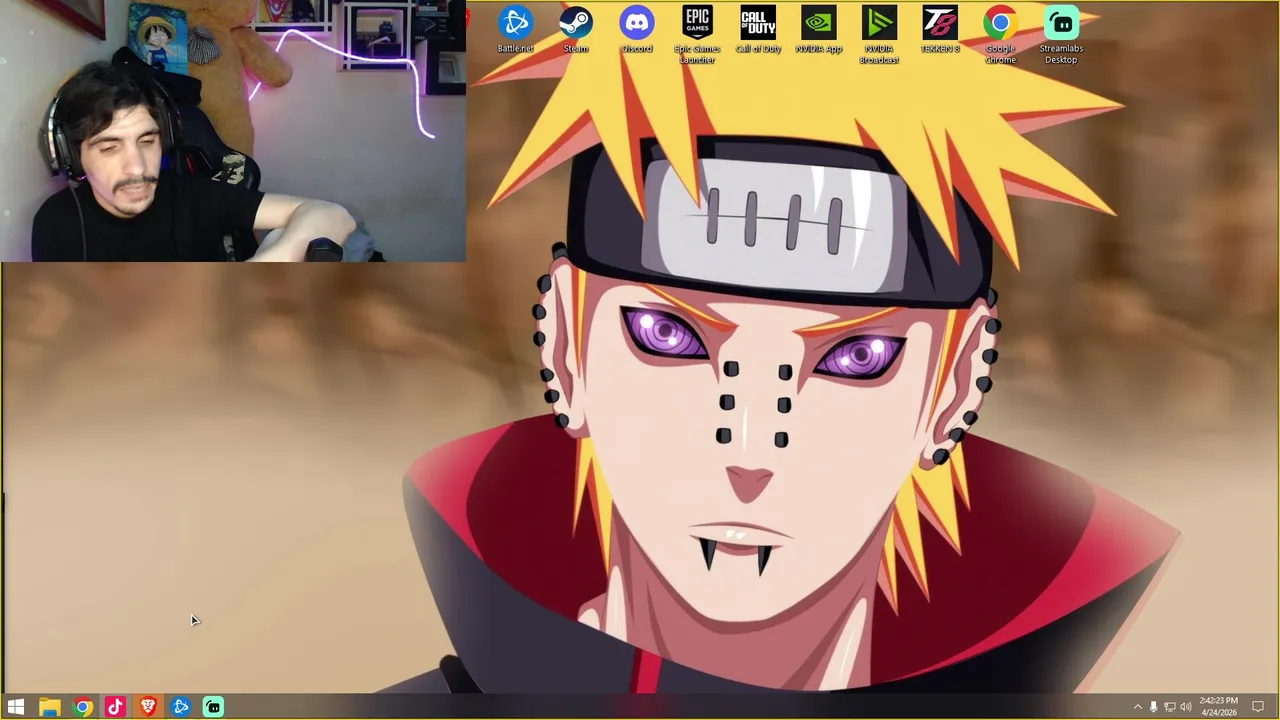Open the Battle.net desktop shortcut
This screenshot has height=720, width=1280.
516,30
